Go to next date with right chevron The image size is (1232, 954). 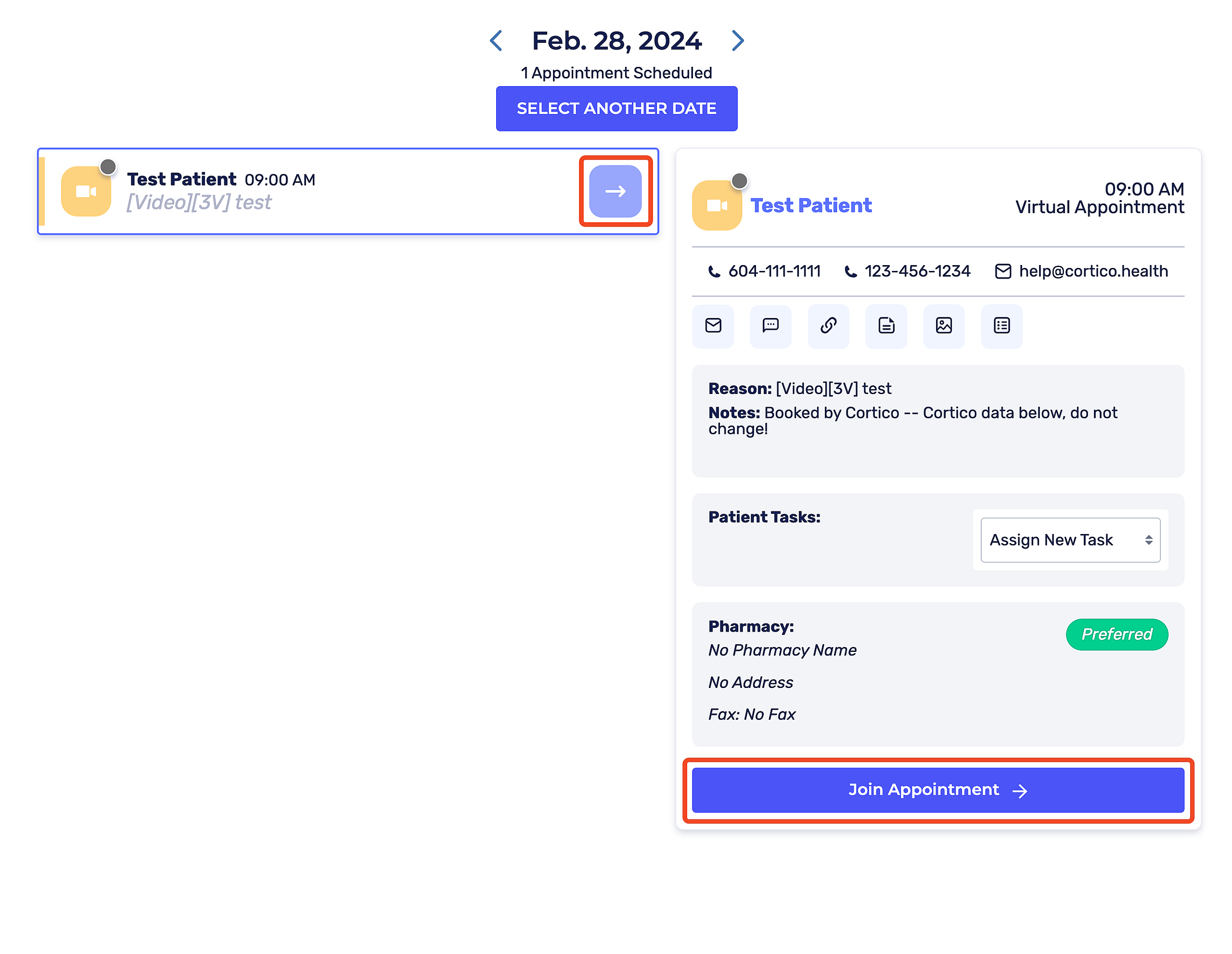click(x=737, y=40)
